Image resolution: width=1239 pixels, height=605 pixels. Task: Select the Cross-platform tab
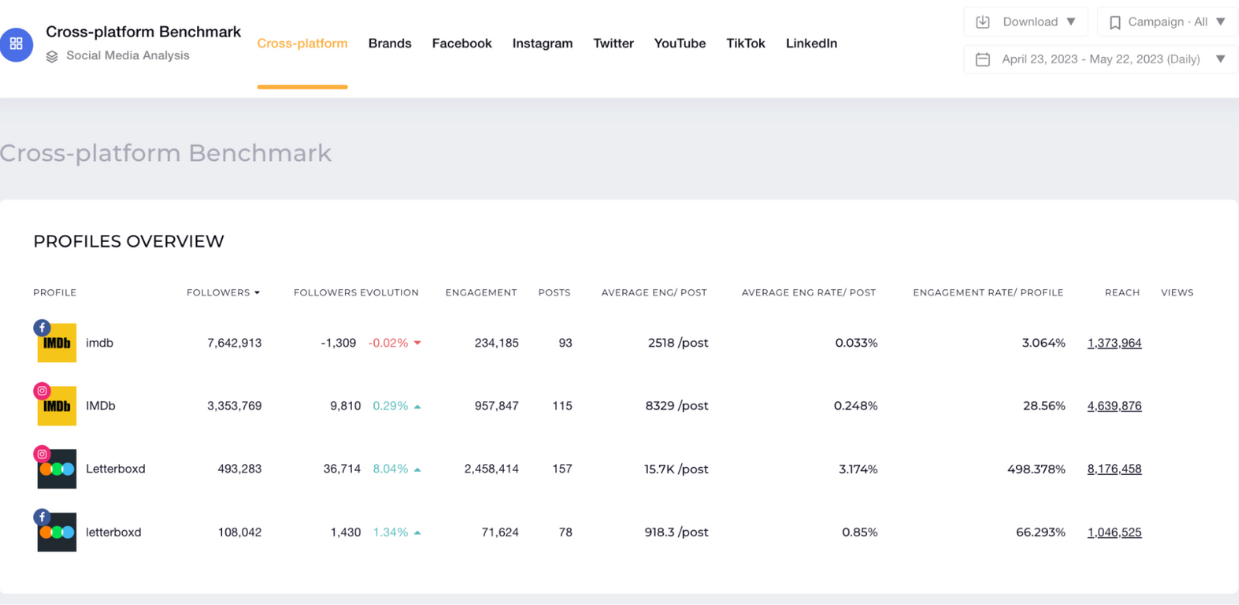point(302,43)
